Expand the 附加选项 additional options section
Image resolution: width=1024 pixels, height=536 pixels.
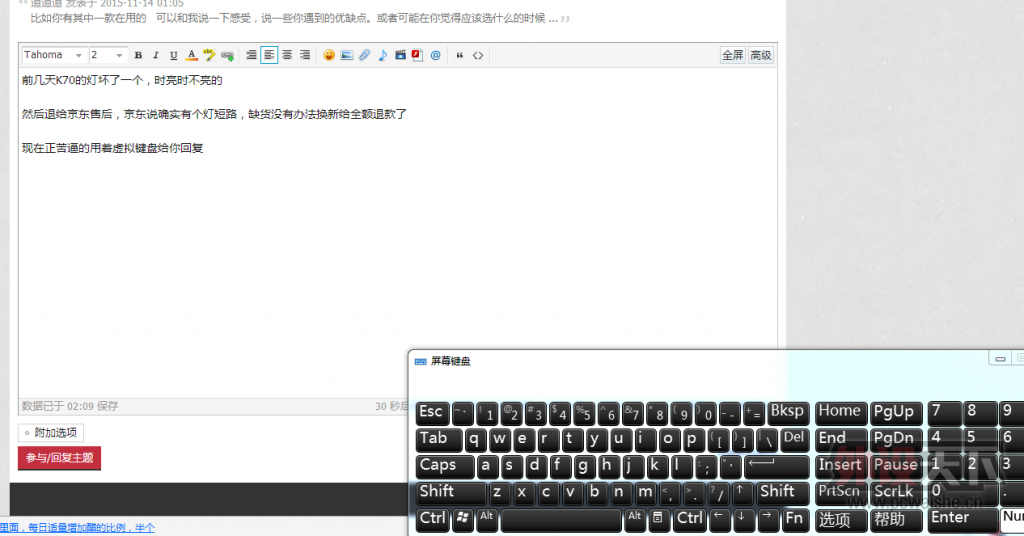pyautogui.click(x=51, y=433)
